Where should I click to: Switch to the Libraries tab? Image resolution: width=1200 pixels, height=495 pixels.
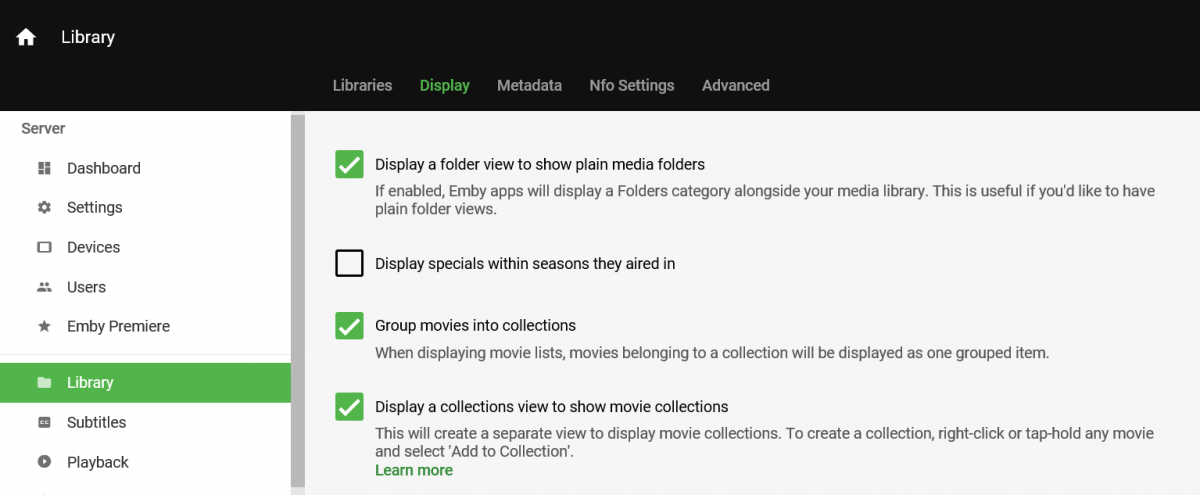pyautogui.click(x=362, y=85)
